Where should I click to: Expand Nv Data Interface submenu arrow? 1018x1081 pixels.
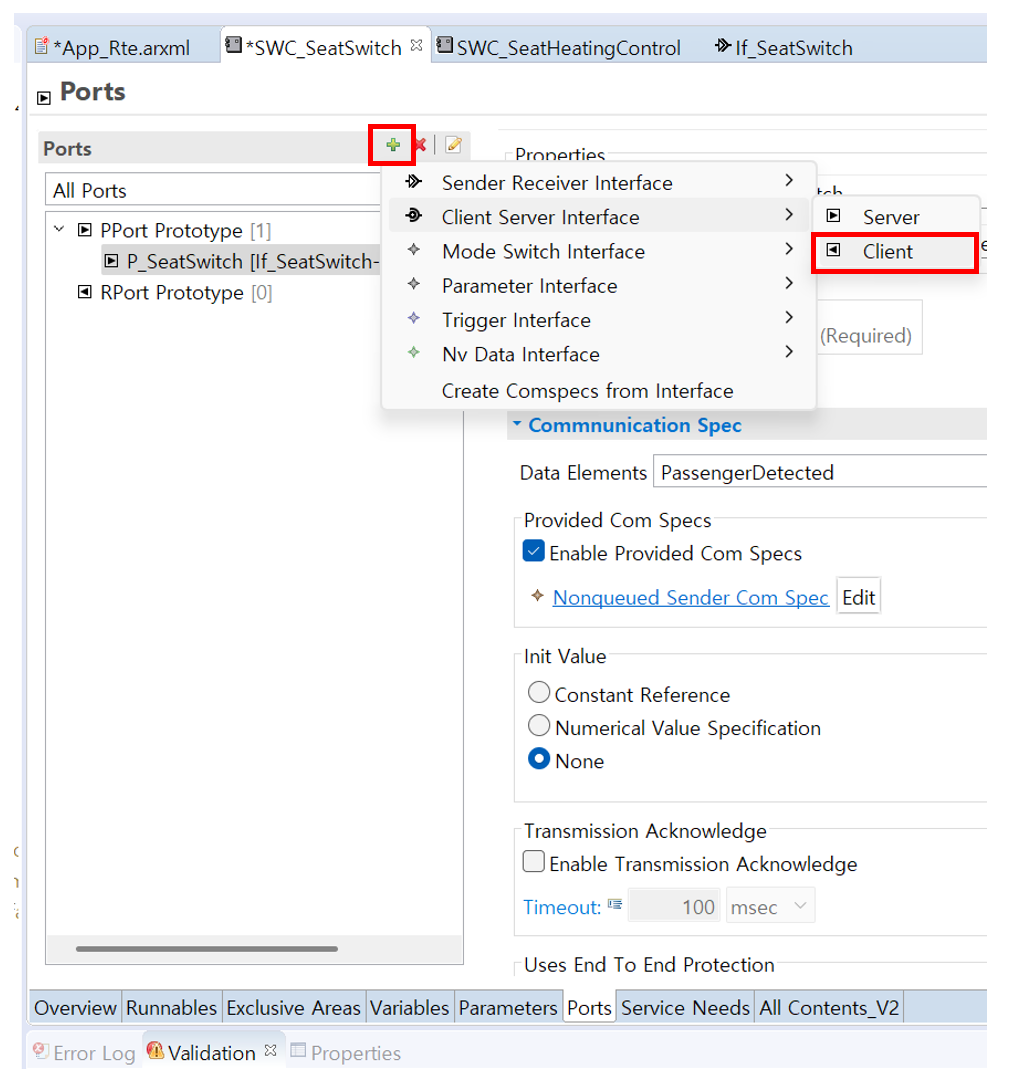(789, 352)
